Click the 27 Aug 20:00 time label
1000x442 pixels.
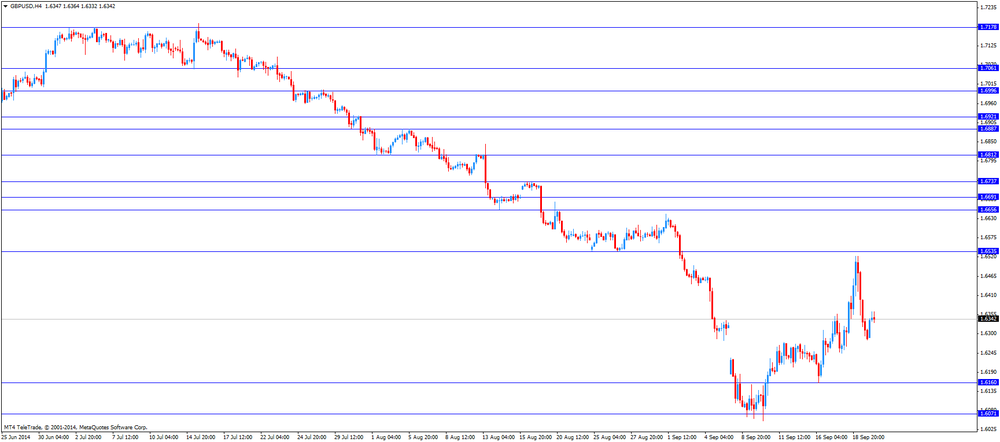coord(645,438)
